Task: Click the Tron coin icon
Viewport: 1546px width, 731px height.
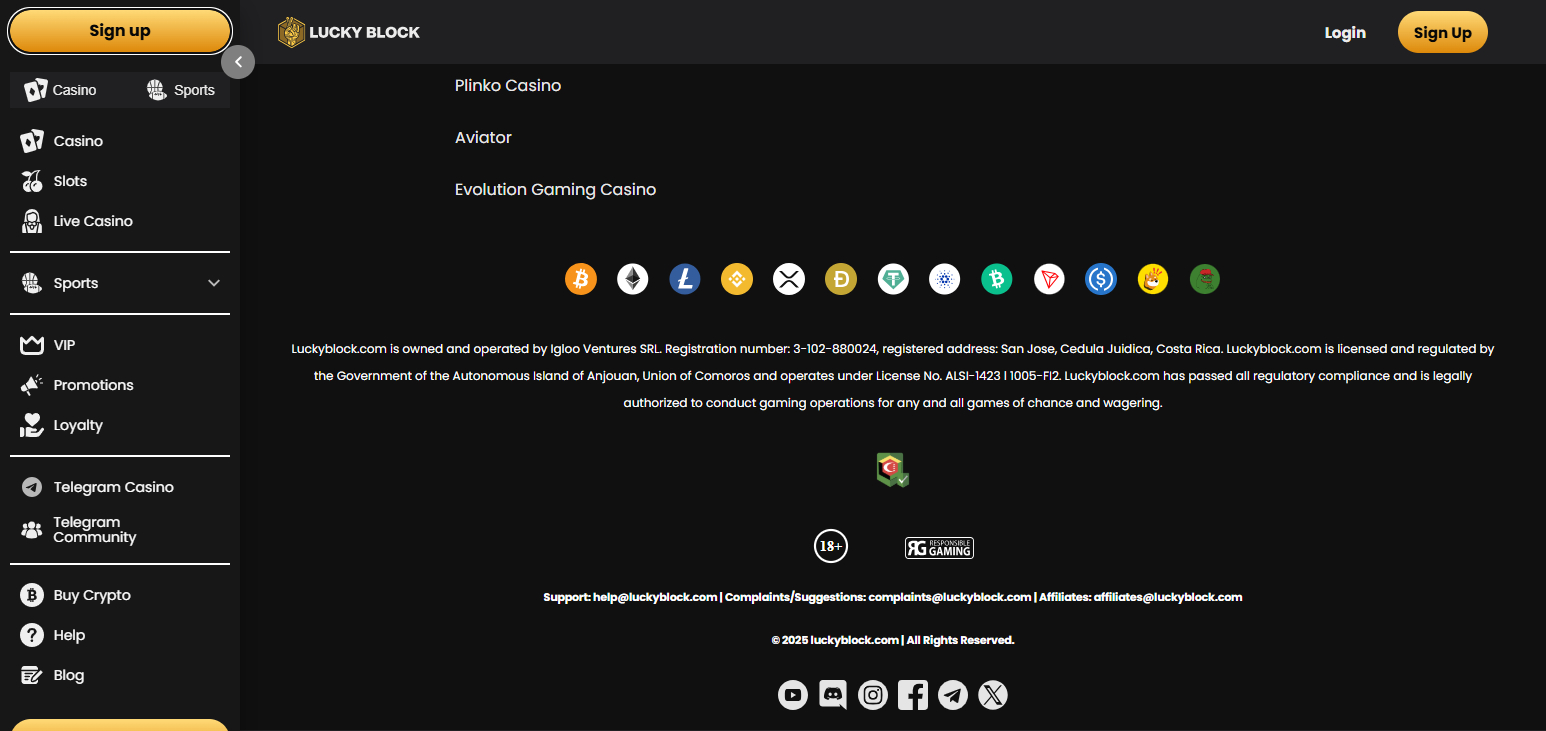Action: tap(1049, 279)
